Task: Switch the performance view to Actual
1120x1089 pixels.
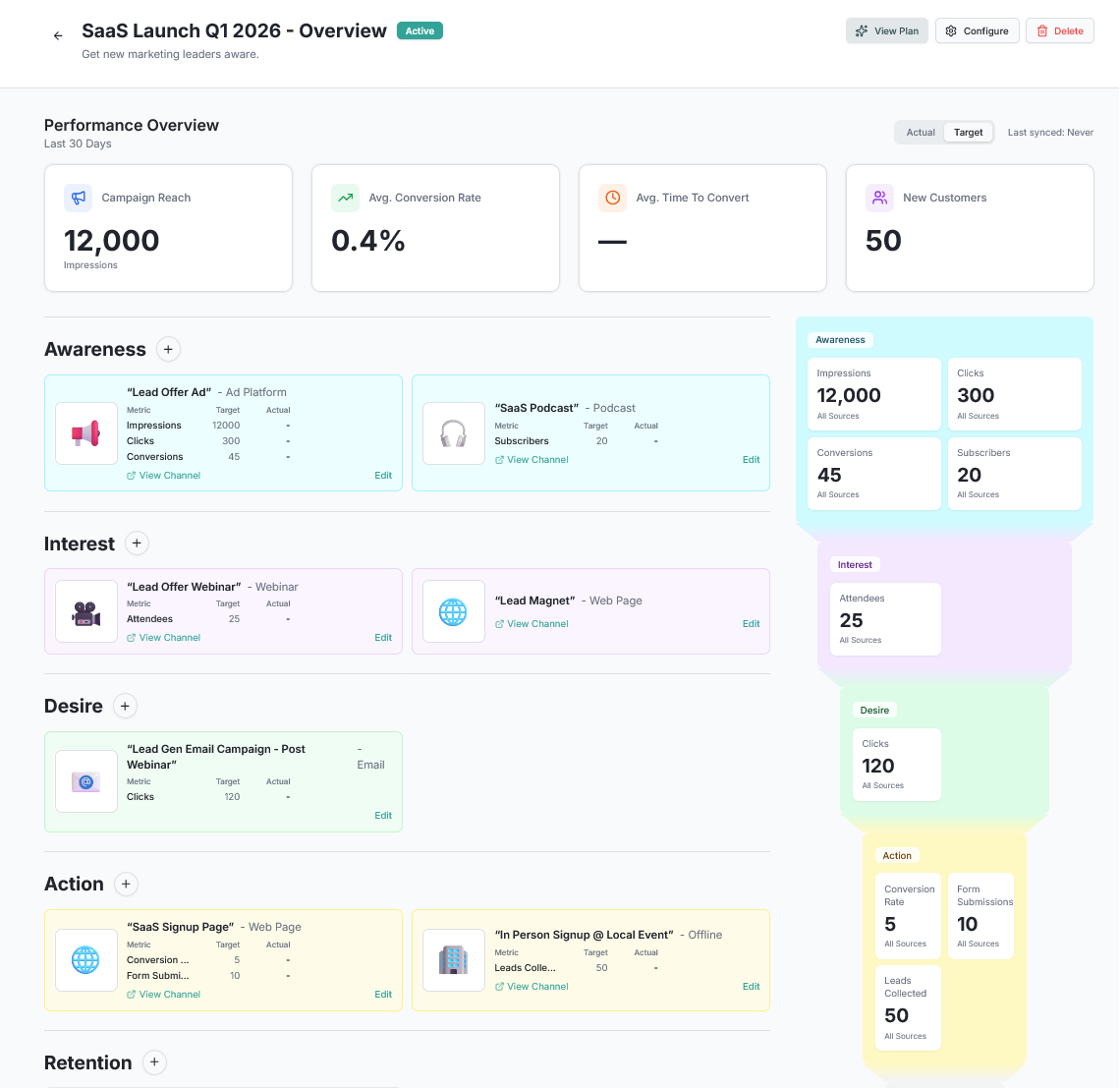Action: click(x=921, y=133)
